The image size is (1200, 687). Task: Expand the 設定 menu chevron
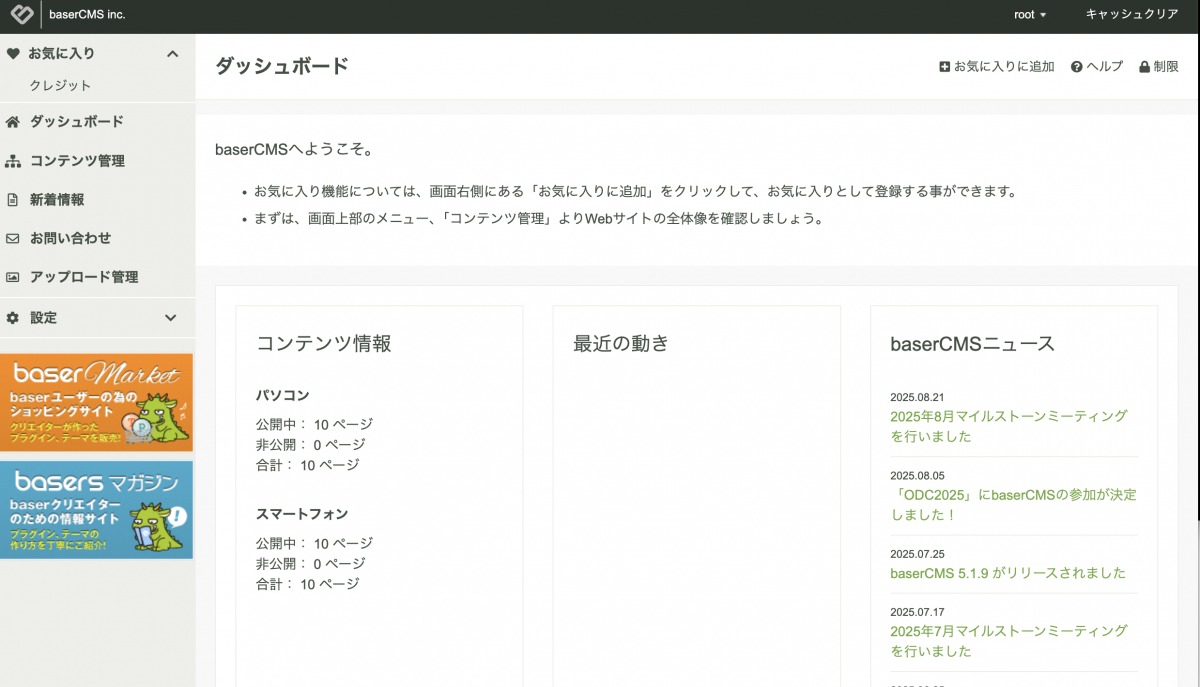(171, 318)
